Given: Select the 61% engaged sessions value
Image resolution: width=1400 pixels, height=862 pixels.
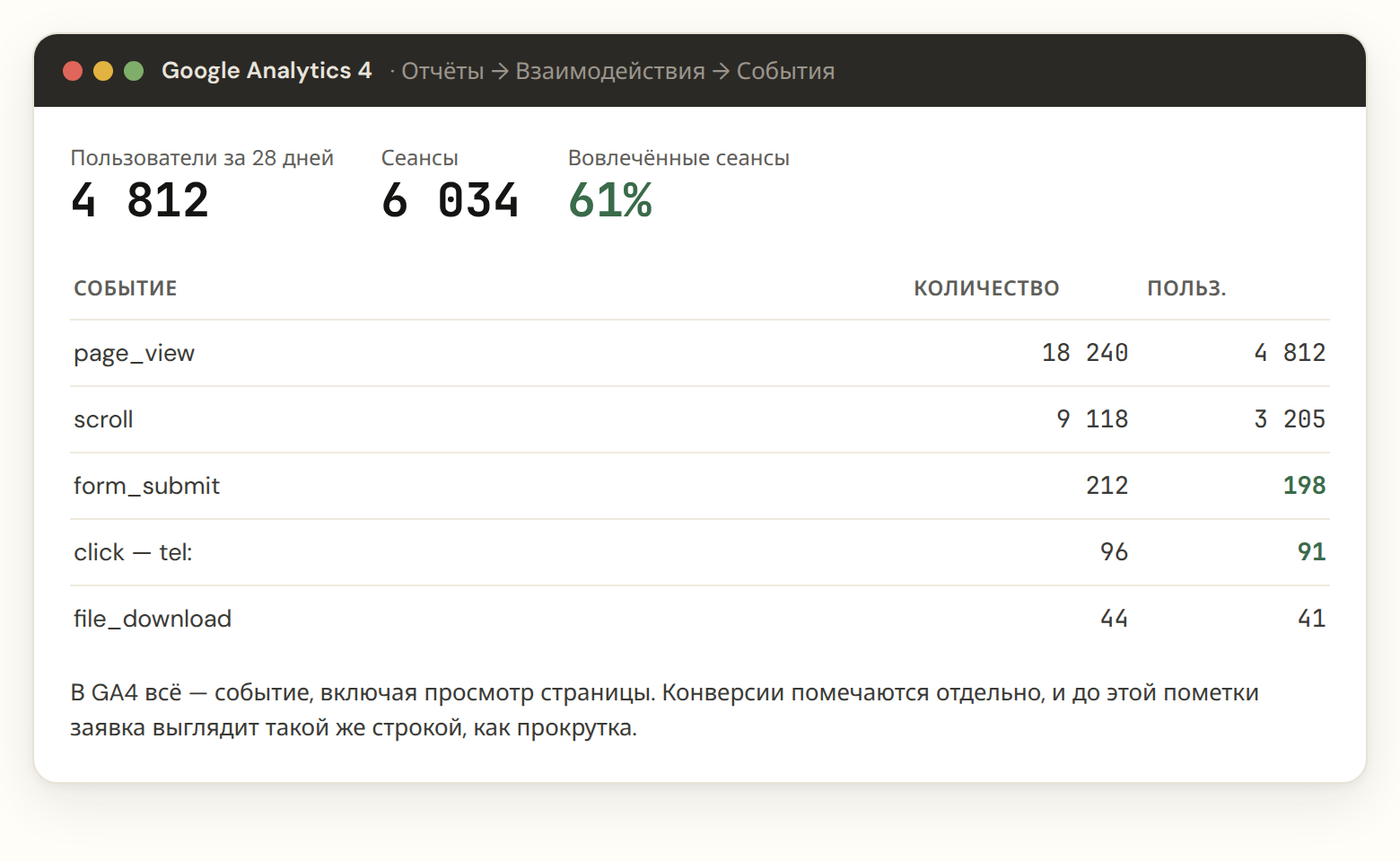Looking at the screenshot, I should (x=610, y=199).
